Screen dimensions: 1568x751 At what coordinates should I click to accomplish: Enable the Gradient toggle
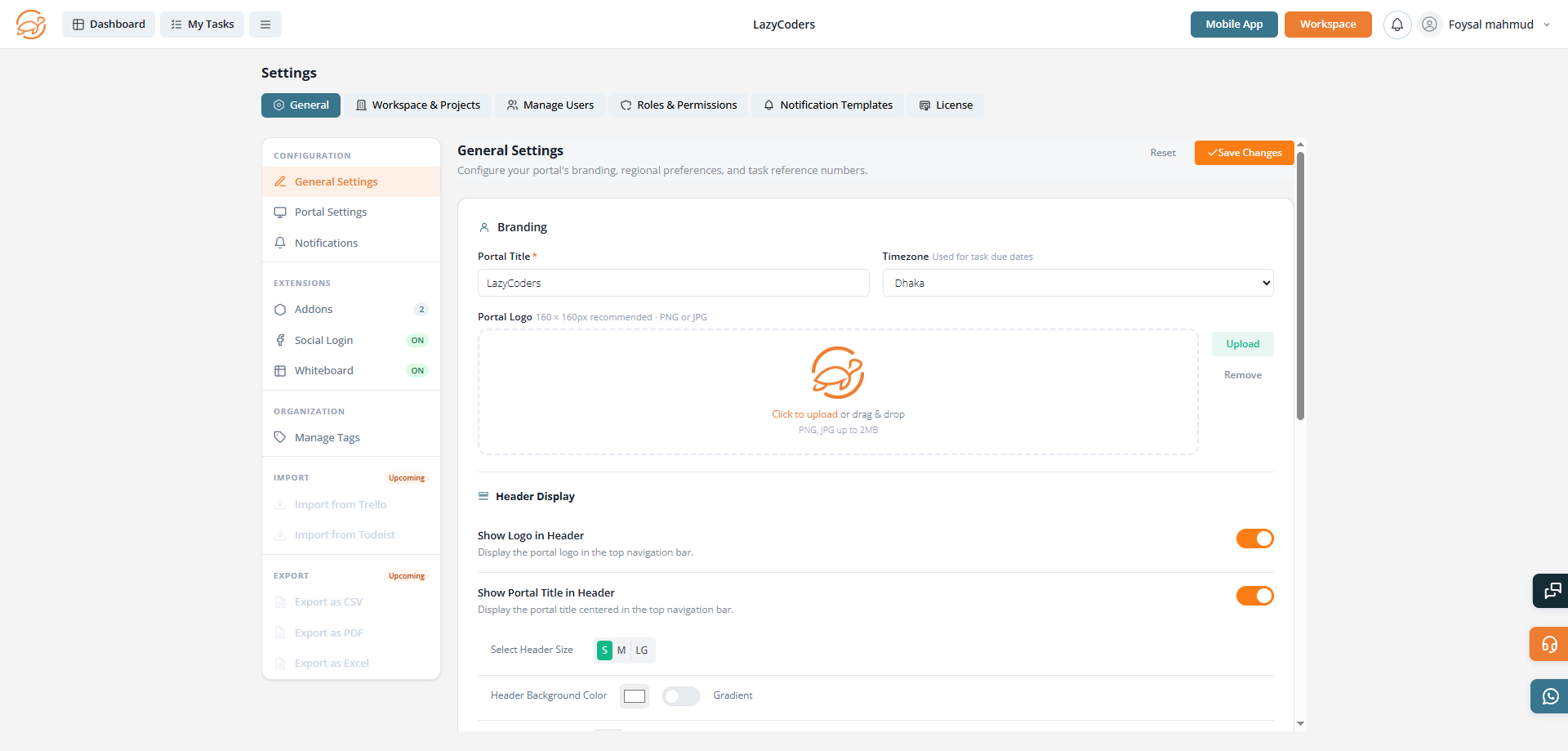pyautogui.click(x=681, y=695)
